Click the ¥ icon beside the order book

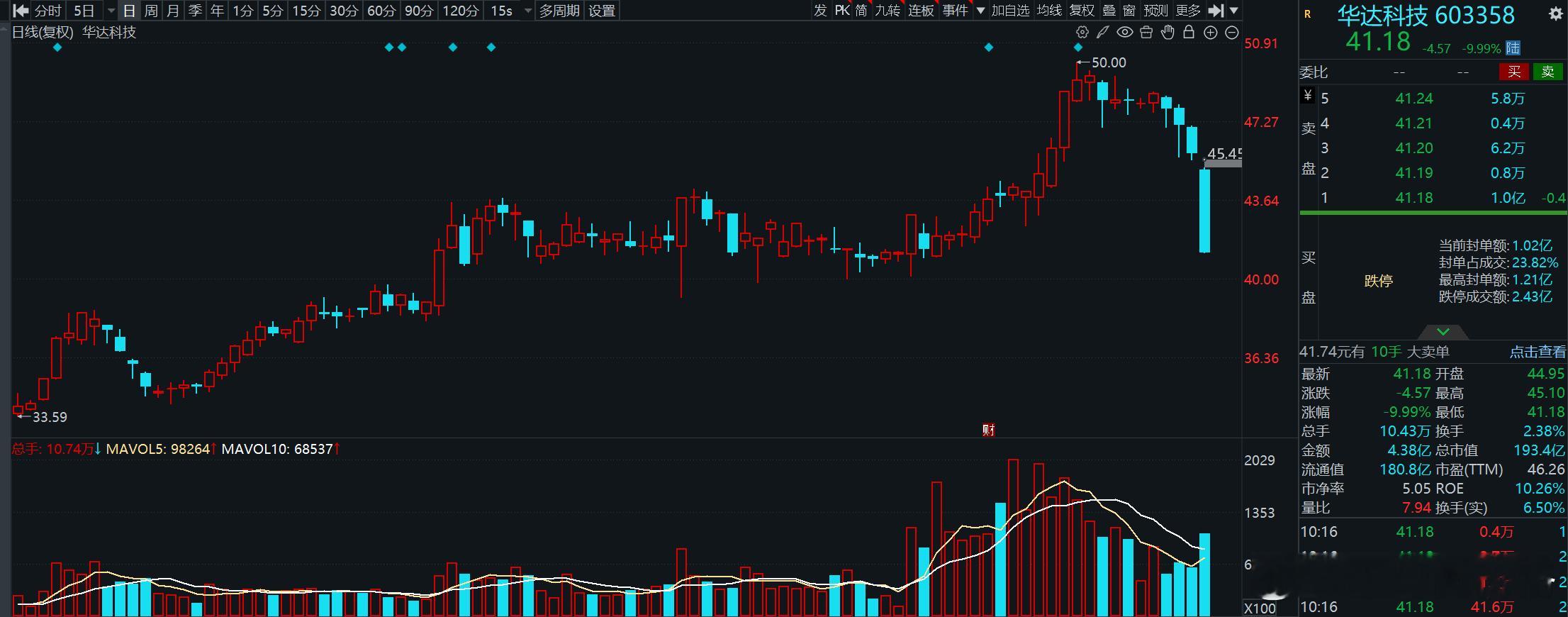coord(1308,95)
